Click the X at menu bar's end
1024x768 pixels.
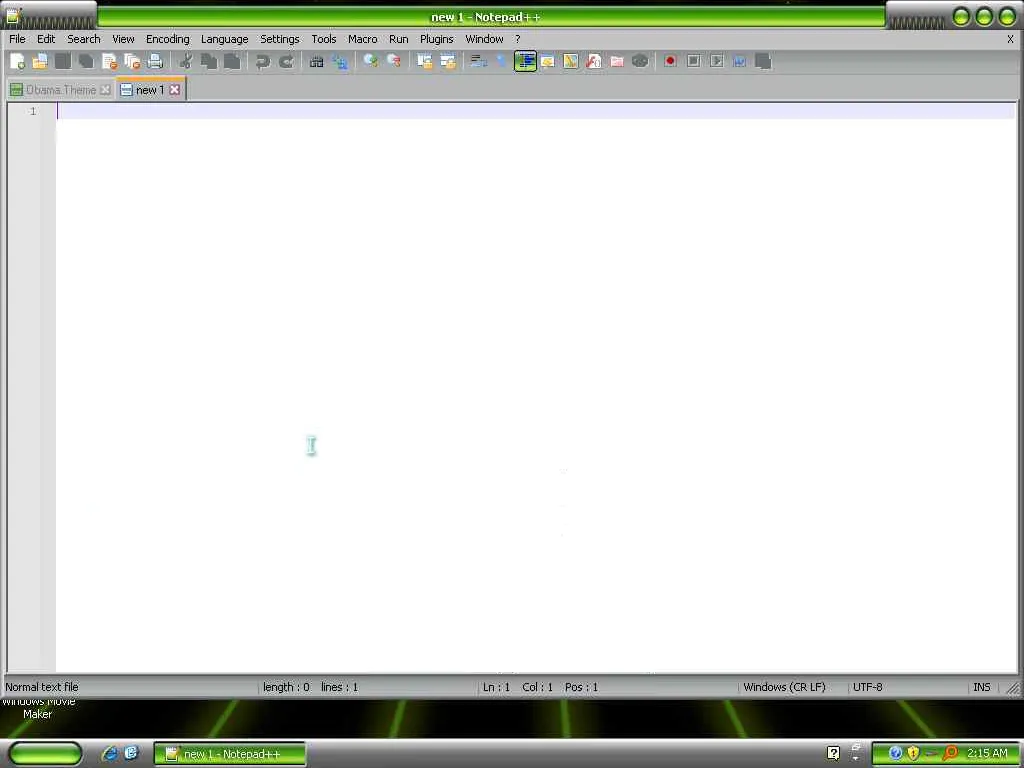click(x=1010, y=39)
